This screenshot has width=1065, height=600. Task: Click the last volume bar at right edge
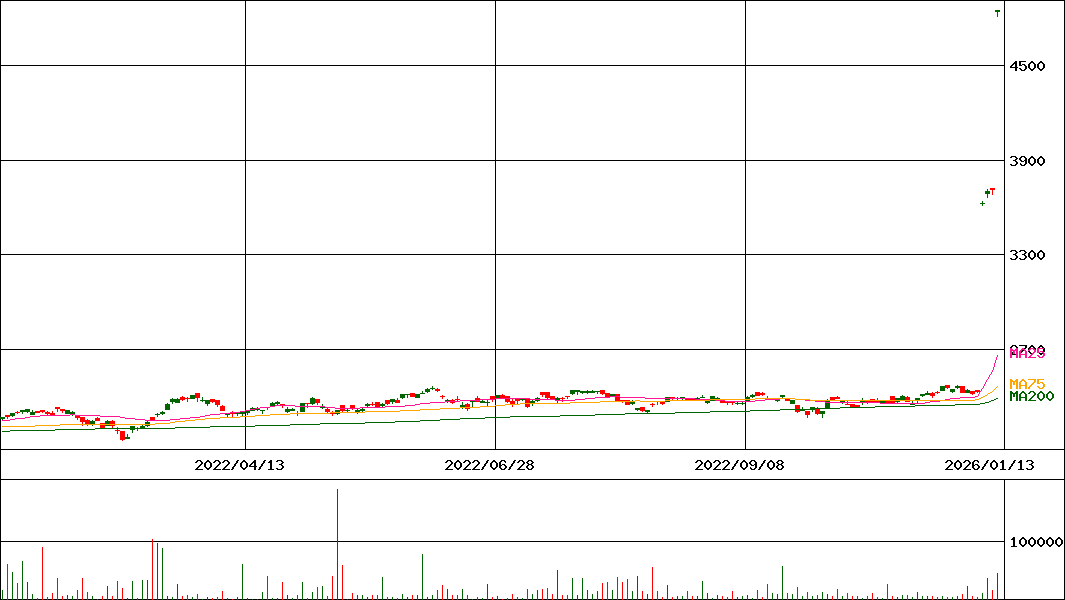click(997, 585)
